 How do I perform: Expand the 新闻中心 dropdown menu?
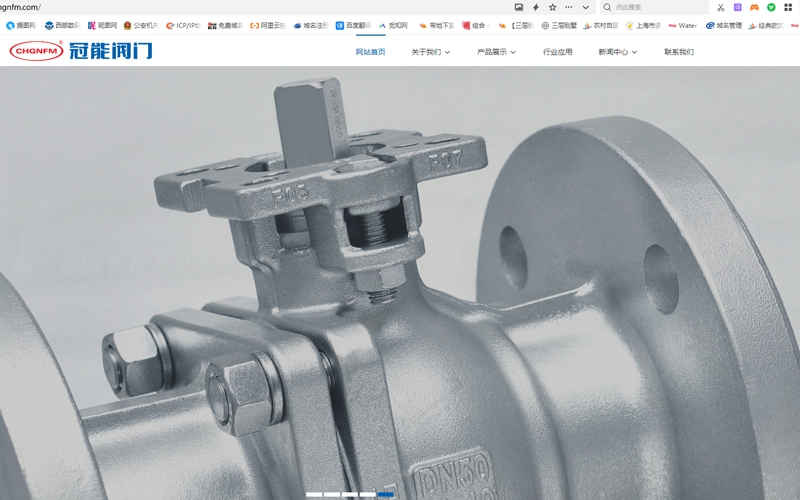pos(617,52)
